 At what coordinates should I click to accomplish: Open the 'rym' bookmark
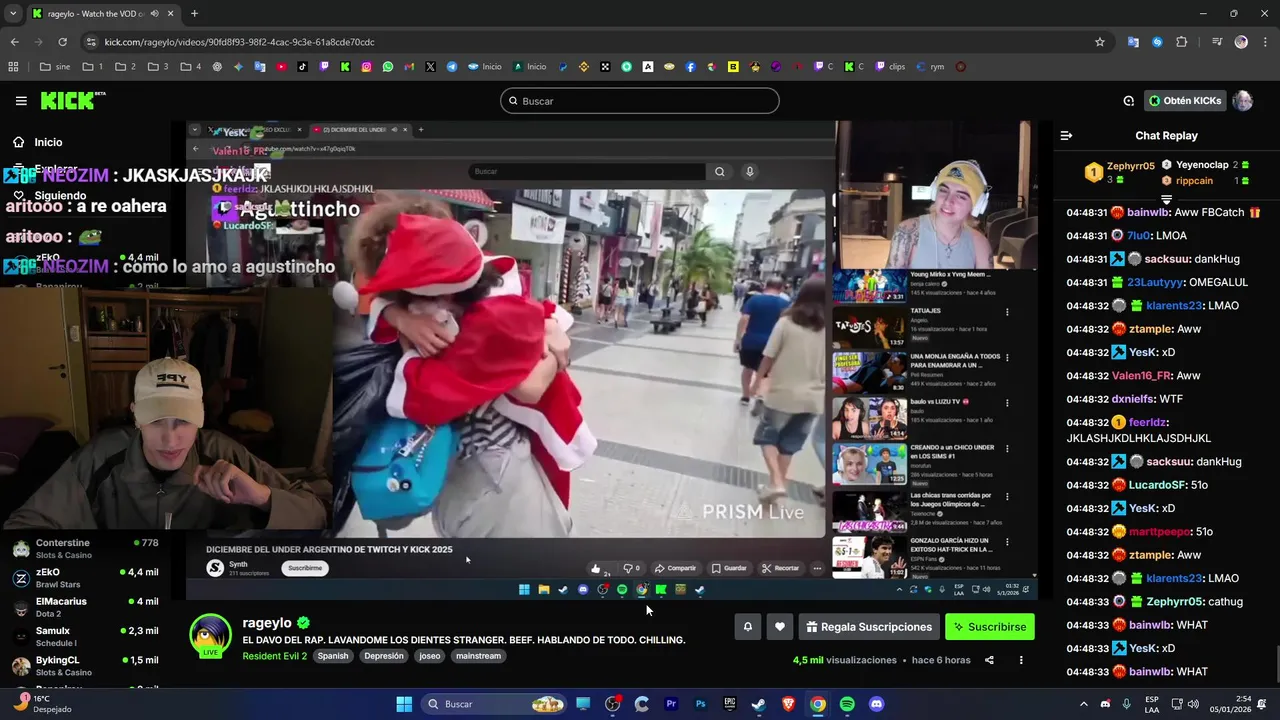pyautogui.click(x=930, y=67)
